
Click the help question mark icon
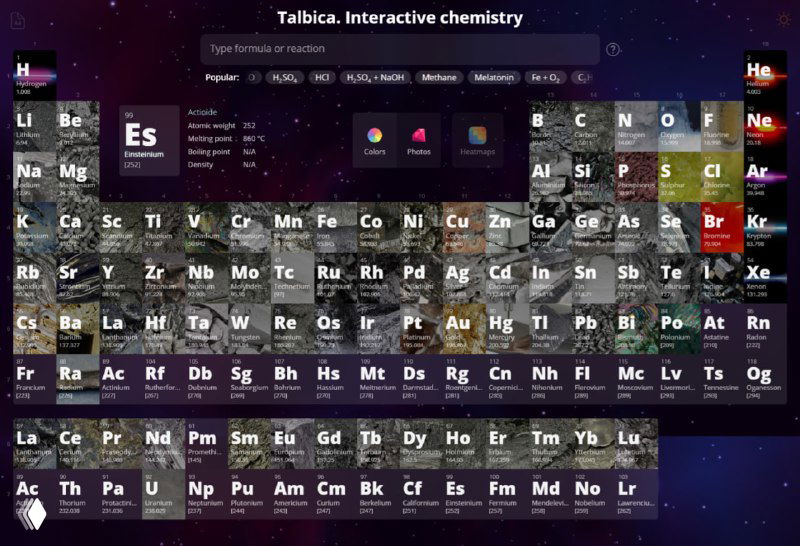(x=613, y=49)
